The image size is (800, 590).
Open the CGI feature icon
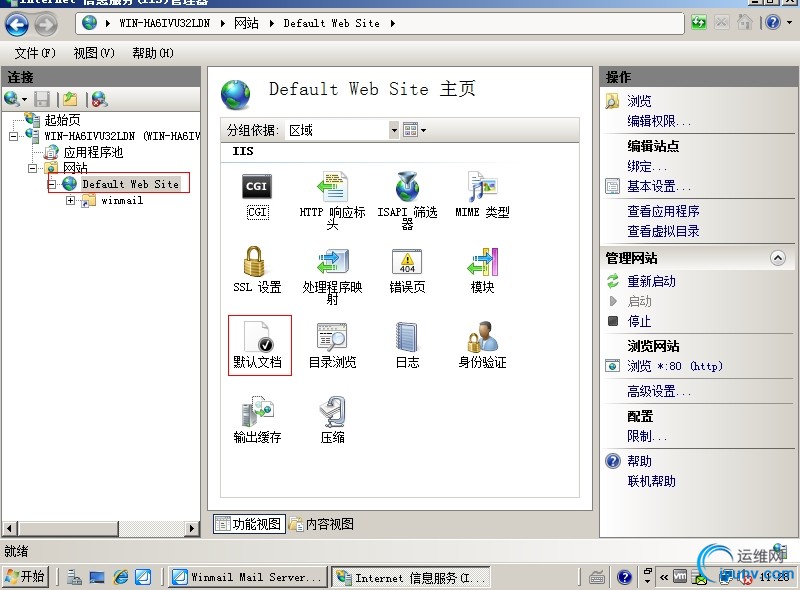click(x=257, y=196)
